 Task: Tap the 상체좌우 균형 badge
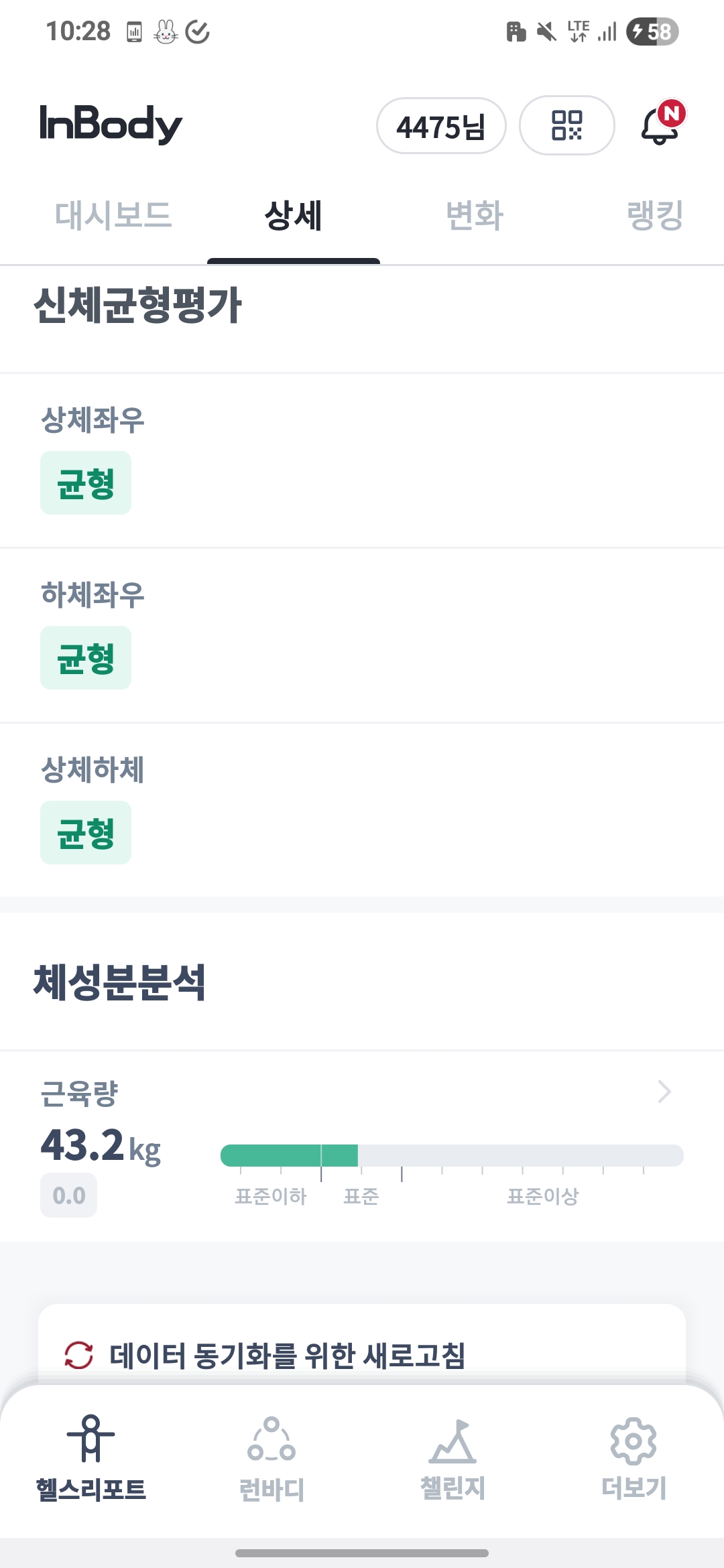coord(86,483)
